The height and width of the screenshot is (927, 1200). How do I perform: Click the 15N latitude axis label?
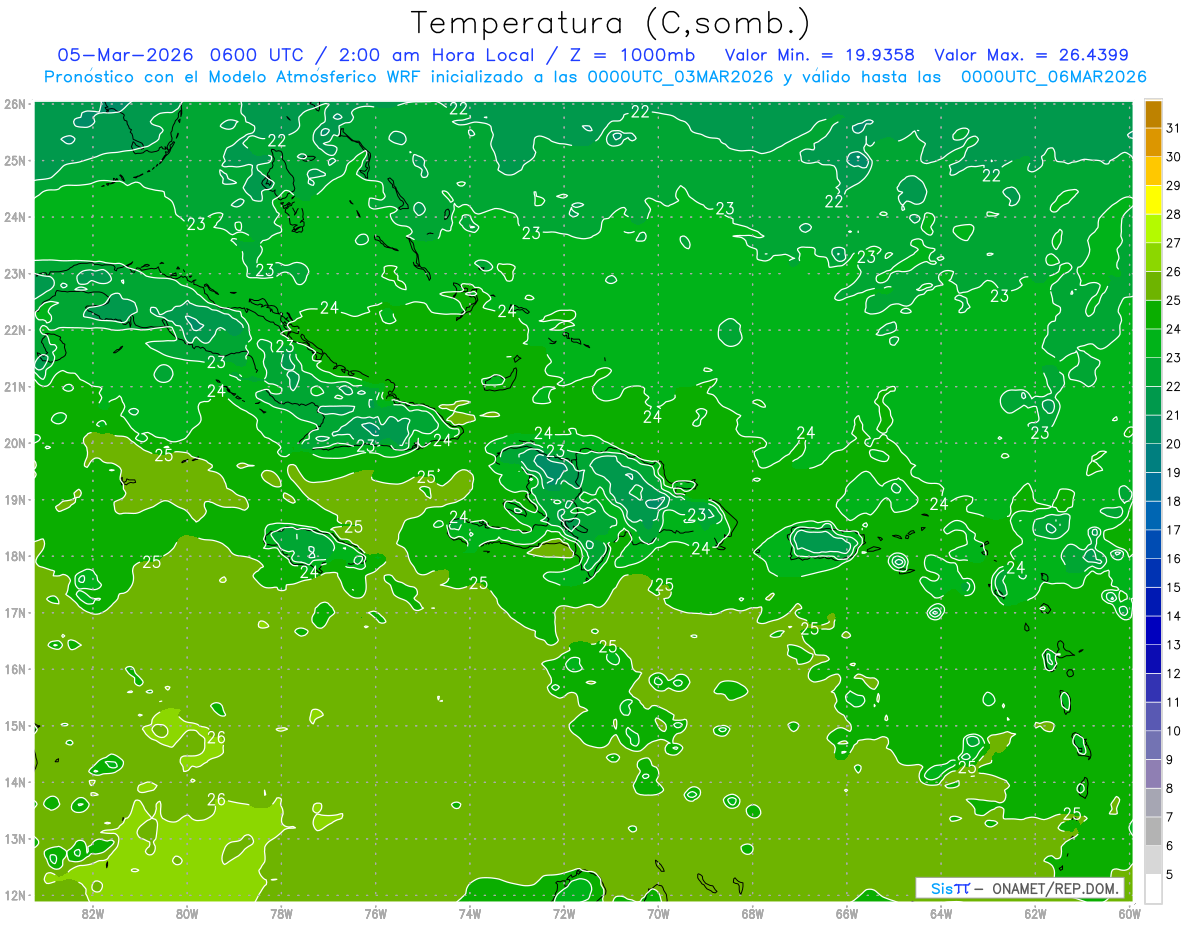15,726
